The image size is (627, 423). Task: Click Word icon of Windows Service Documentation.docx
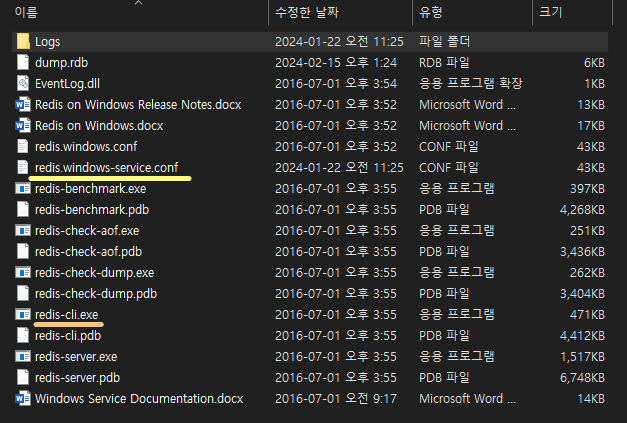(x=23, y=398)
